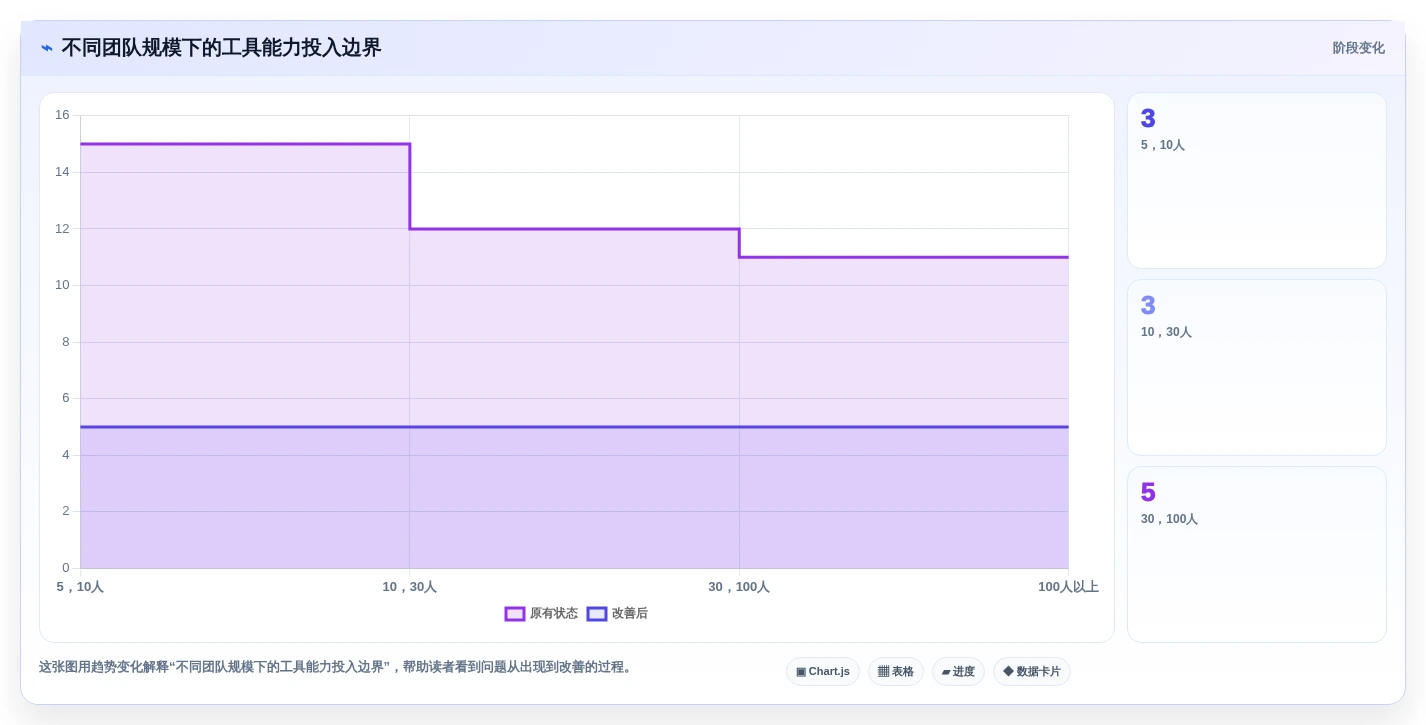Click x-axis label 5，10人 on chart
This screenshot has height=725, width=1426.
tap(80, 587)
